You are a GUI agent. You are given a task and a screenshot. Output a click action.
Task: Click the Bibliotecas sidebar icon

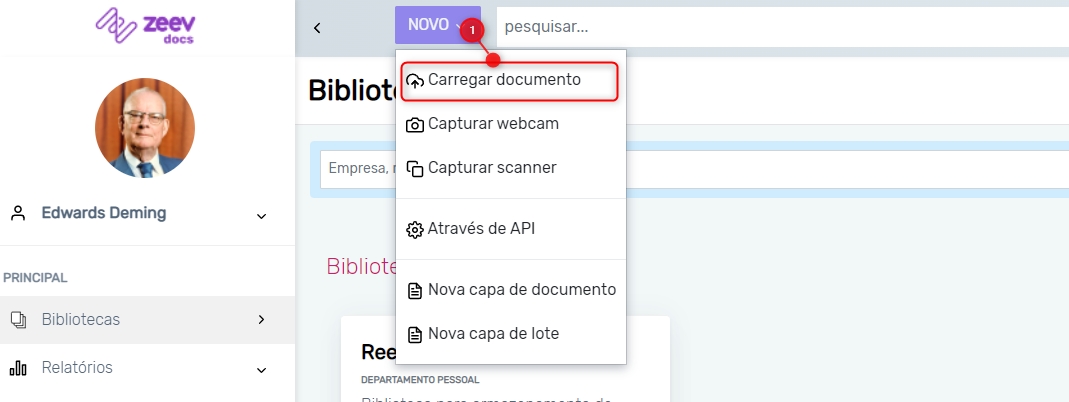tap(18, 320)
